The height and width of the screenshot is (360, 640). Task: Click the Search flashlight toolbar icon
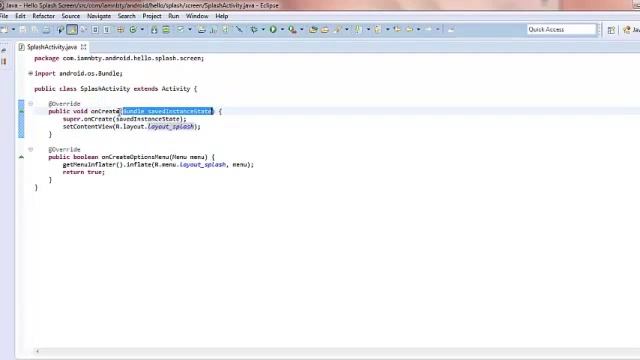(x=338, y=29)
